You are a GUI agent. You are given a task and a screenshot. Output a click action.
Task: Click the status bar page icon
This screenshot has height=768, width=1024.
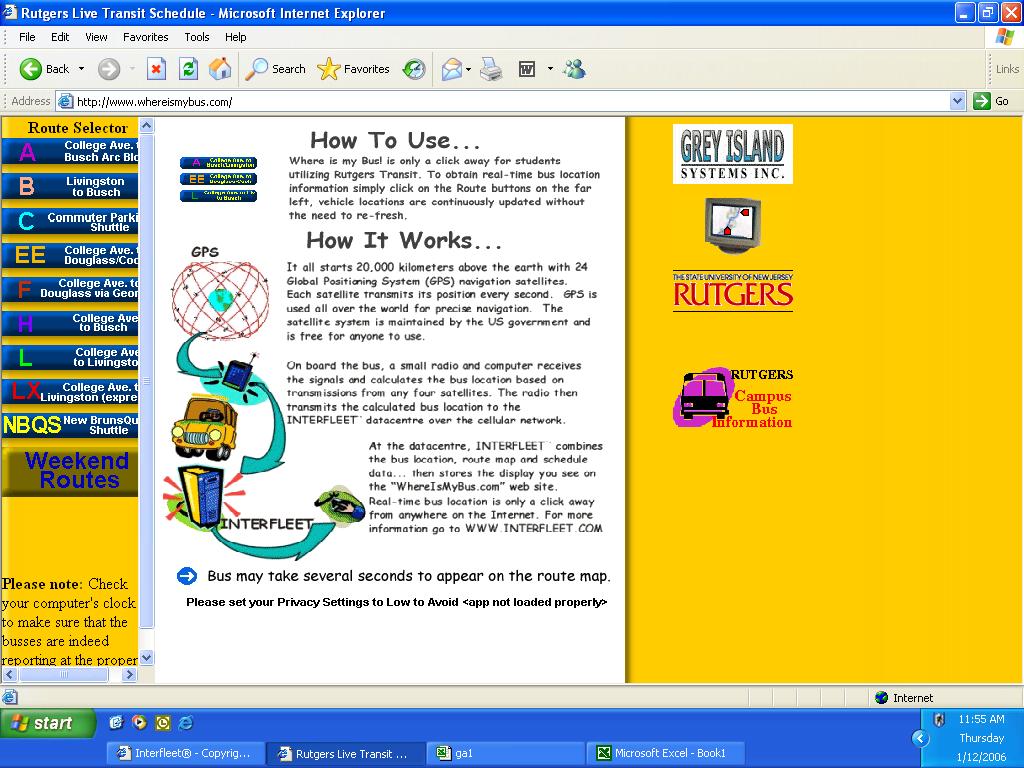(x=10, y=697)
